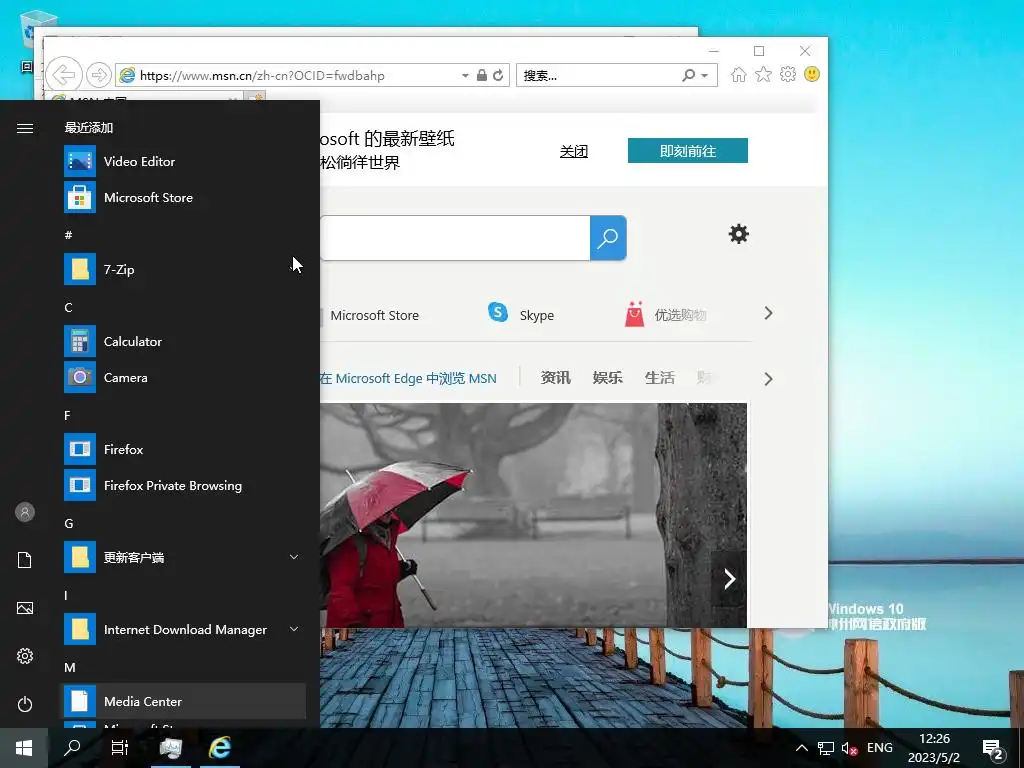Select the 娱乐 tab
Image resolution: width=1024 pixels, height=768 pixels.
pos(607,377)
